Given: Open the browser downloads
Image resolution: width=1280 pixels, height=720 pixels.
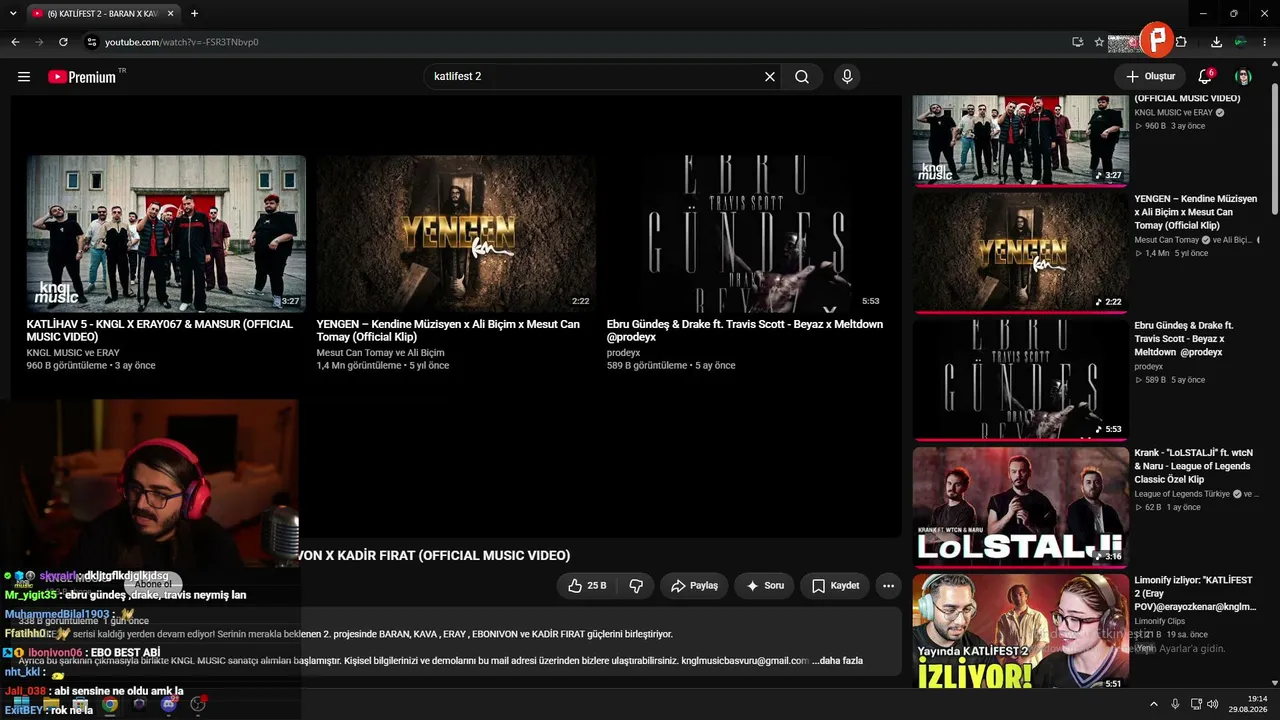Looking at the screenshot, I should click(1216, 42).
